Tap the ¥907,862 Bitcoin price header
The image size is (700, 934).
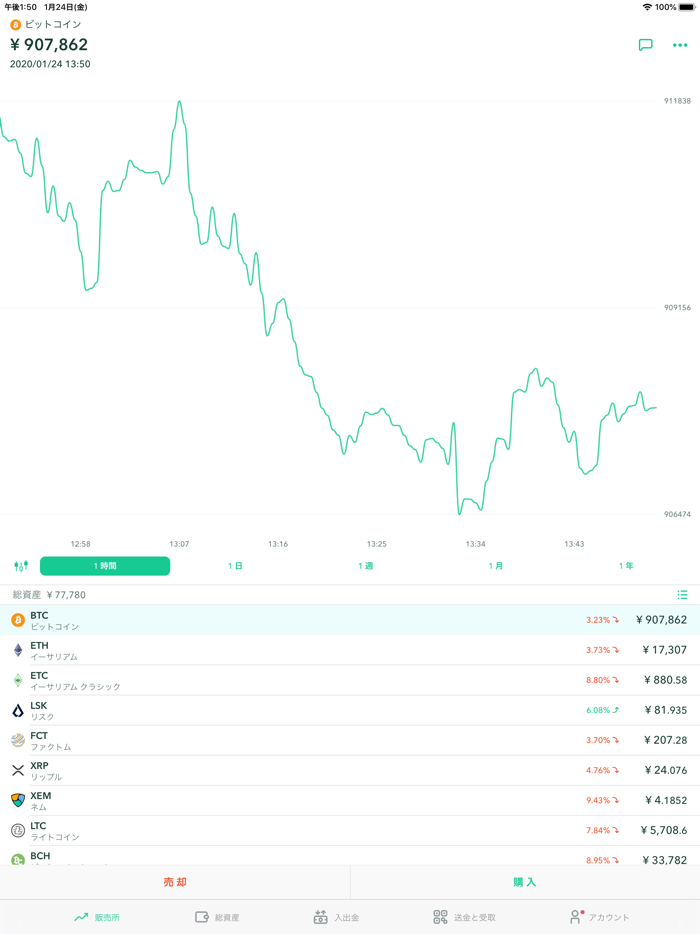pos(48,46)
